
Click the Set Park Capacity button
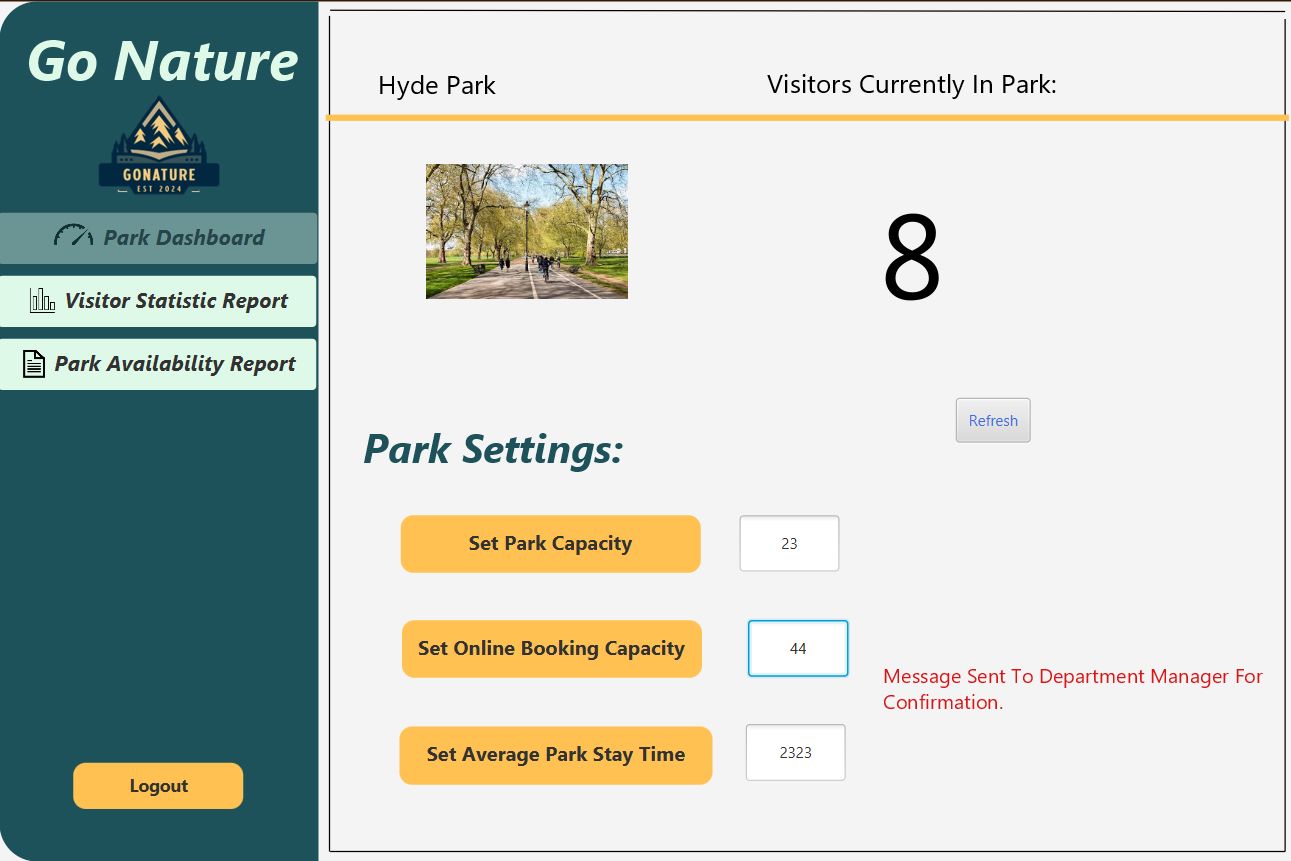550,544
